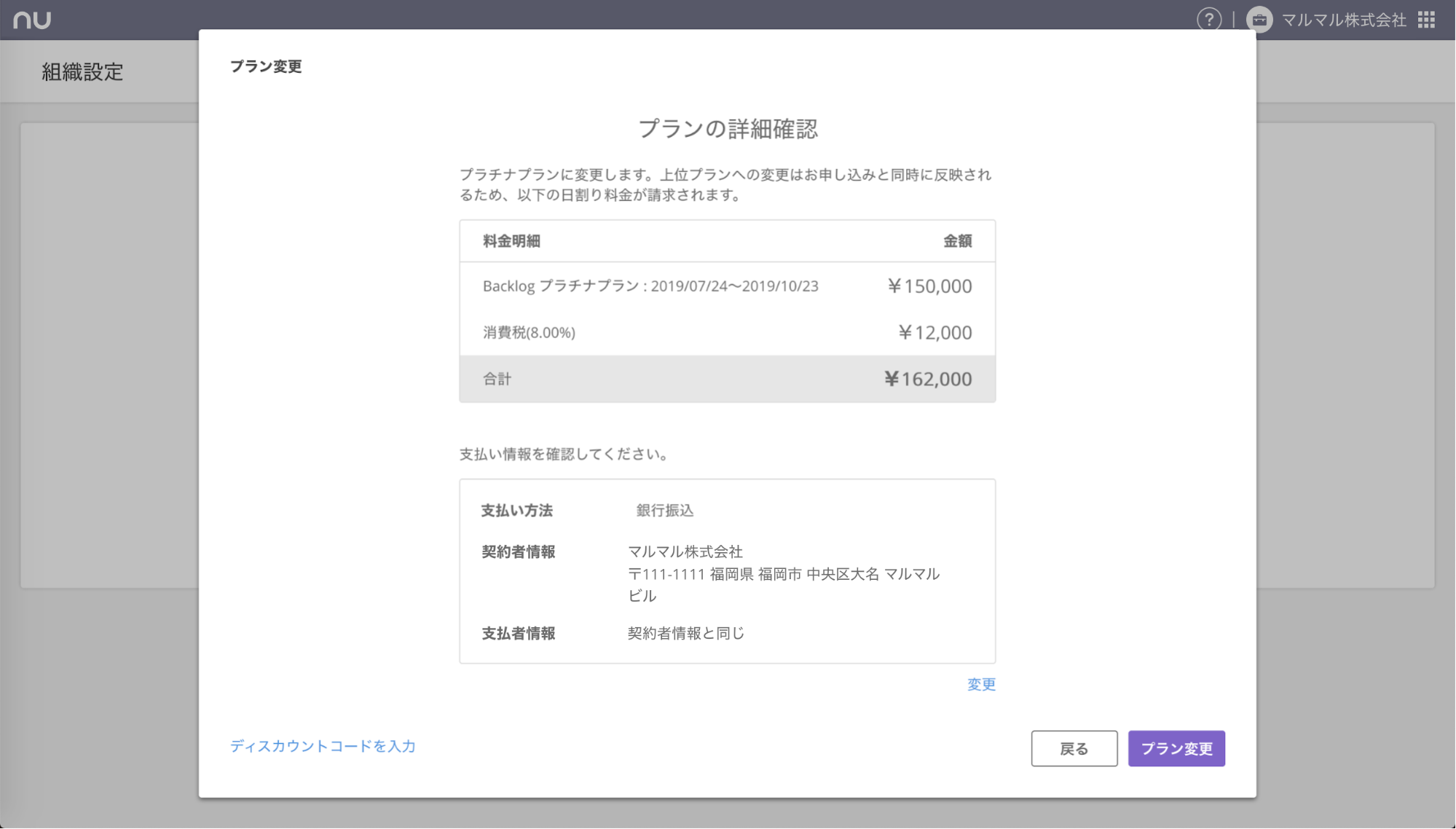Click the 銀行振込 payment method value
This screenshot has height=829, width=1456.
(x=664, y=511)
